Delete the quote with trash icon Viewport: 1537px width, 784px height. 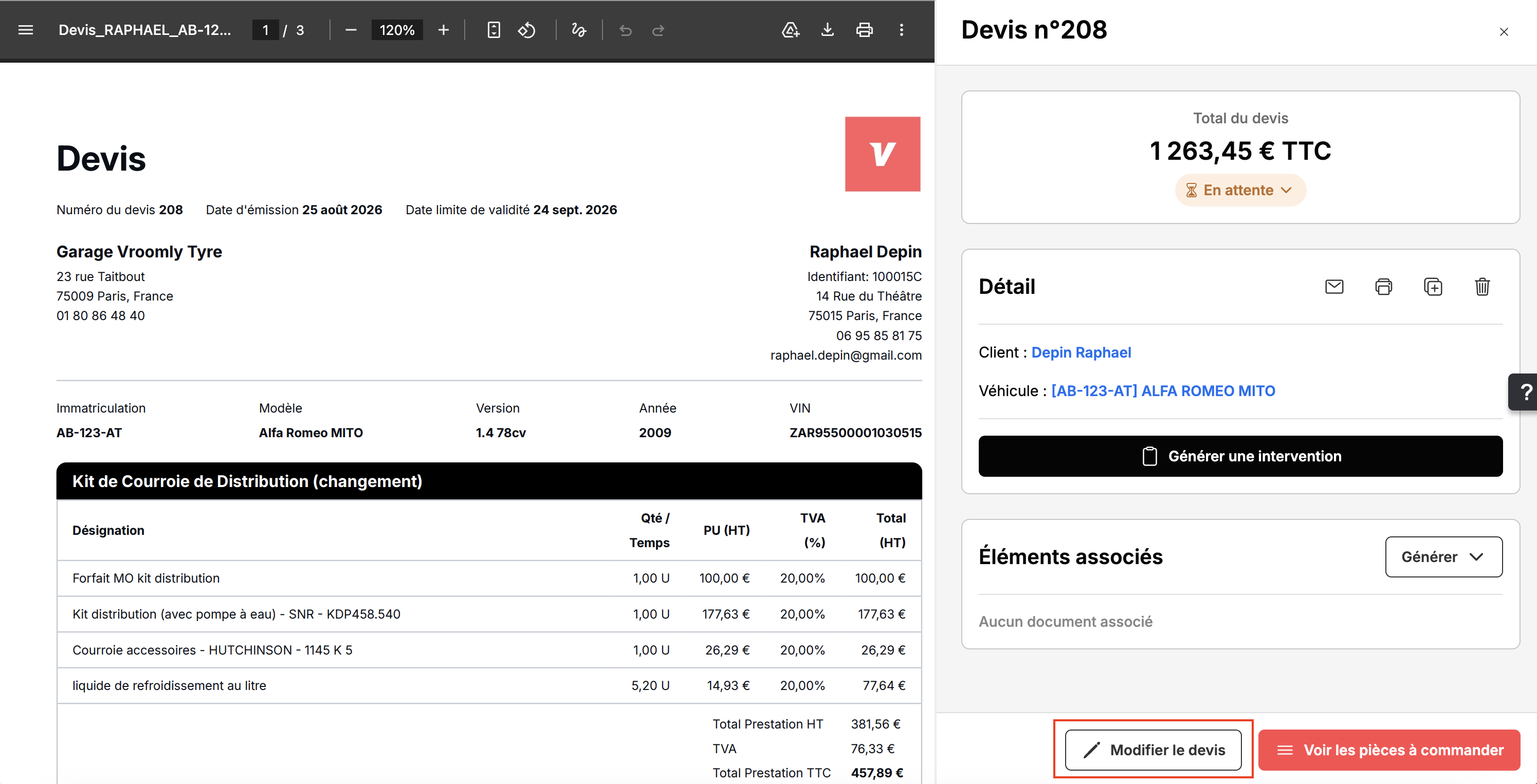pos(1483,287)
